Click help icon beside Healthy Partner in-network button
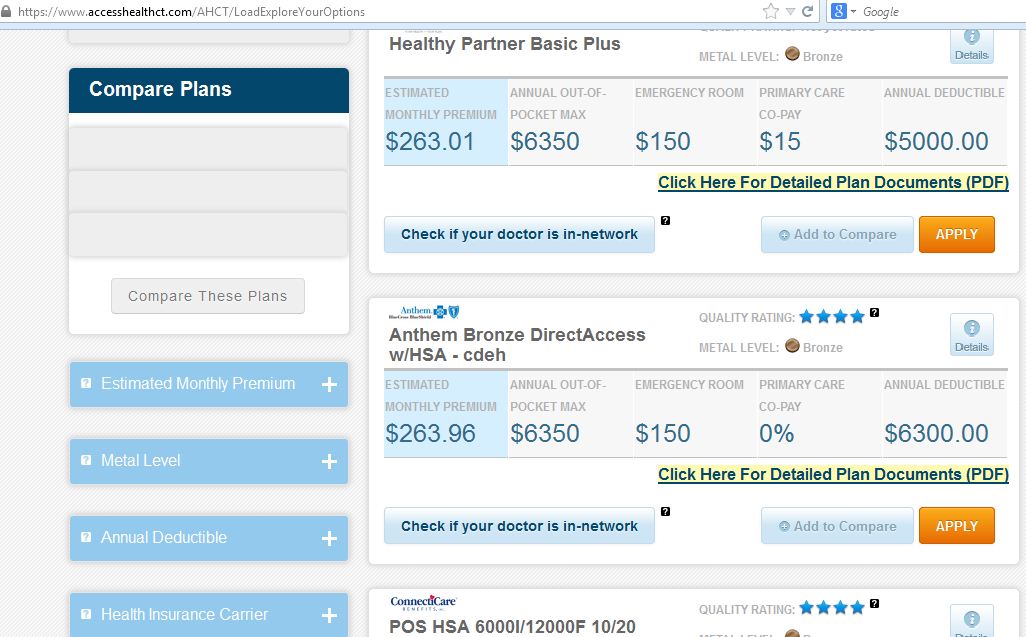The width and height of the screenshot is (1026, 637). click(x=666, y=220)
